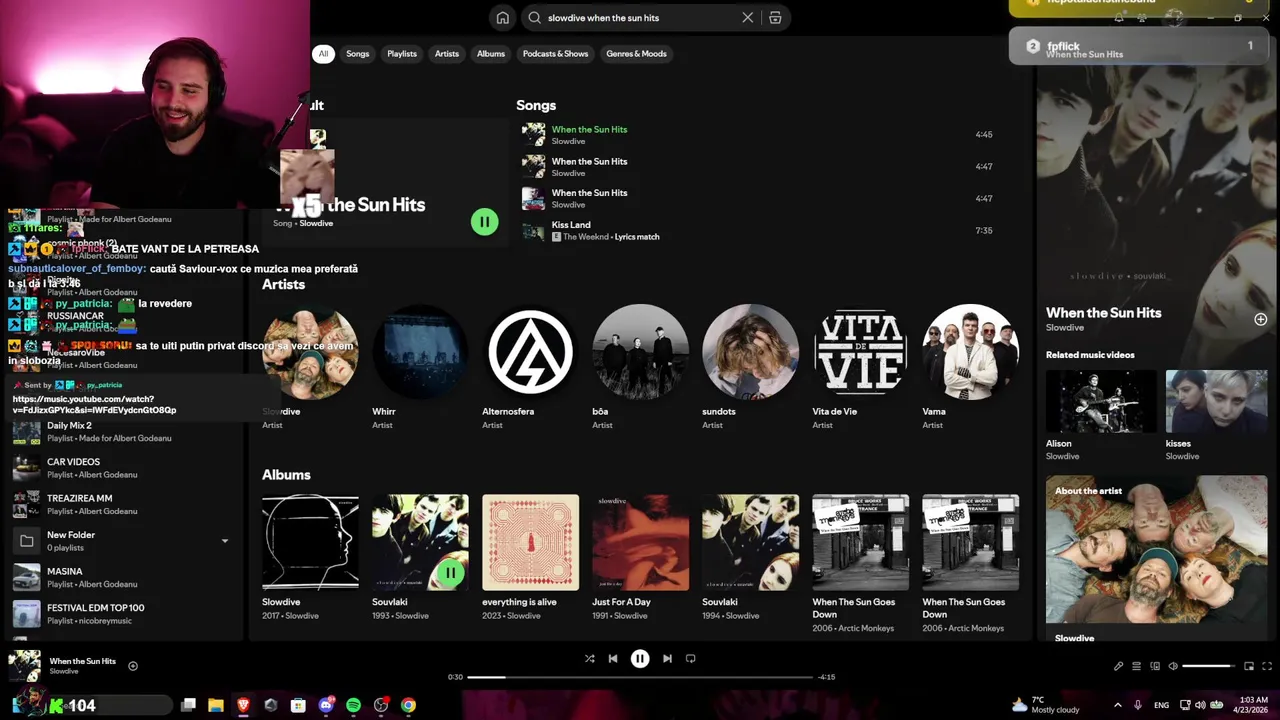Open File Explorer from the taskbar
Viewport: 1280px width, 720px height.
pos(215,705)
